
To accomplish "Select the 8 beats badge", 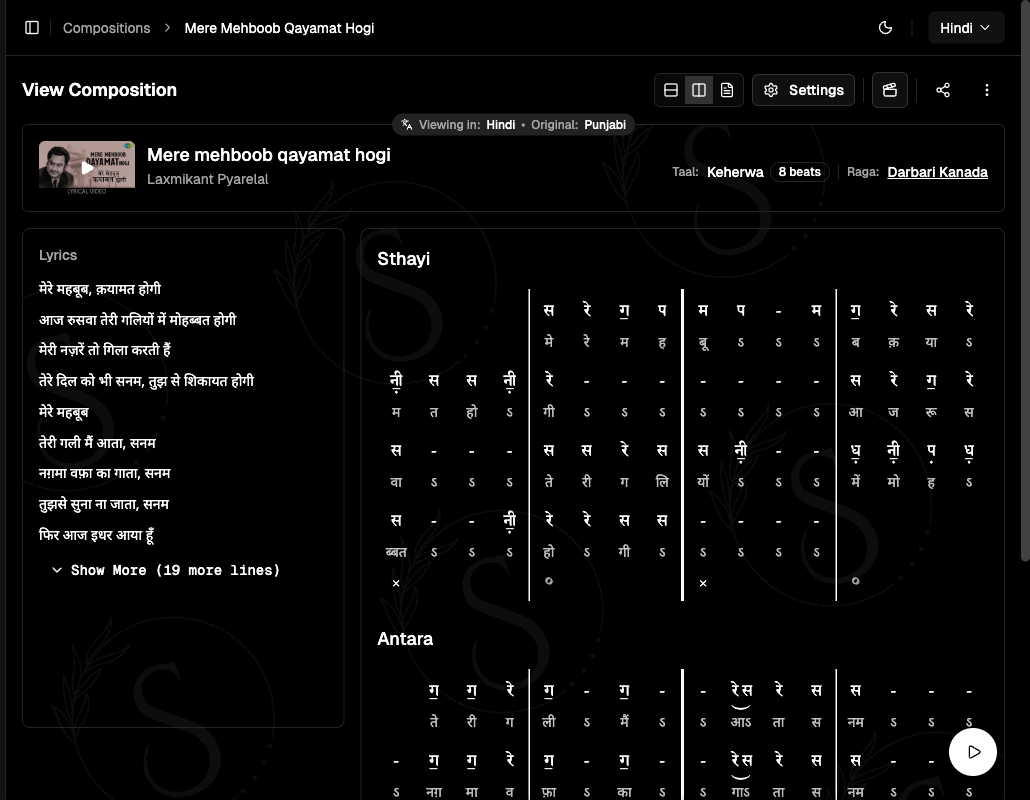I will point(799,171).
